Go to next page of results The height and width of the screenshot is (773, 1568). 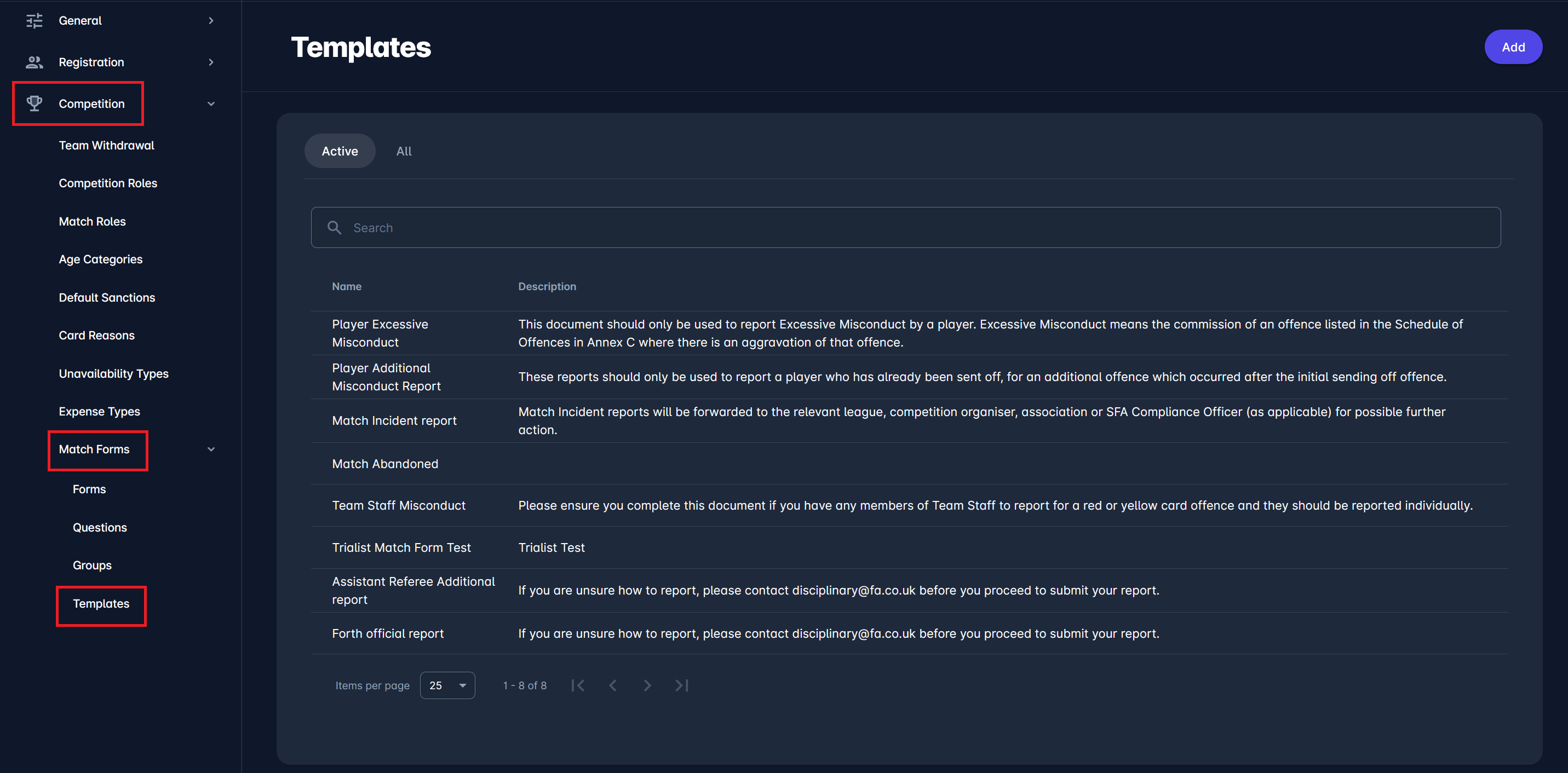pyautogui.click(x=647, y=685)
